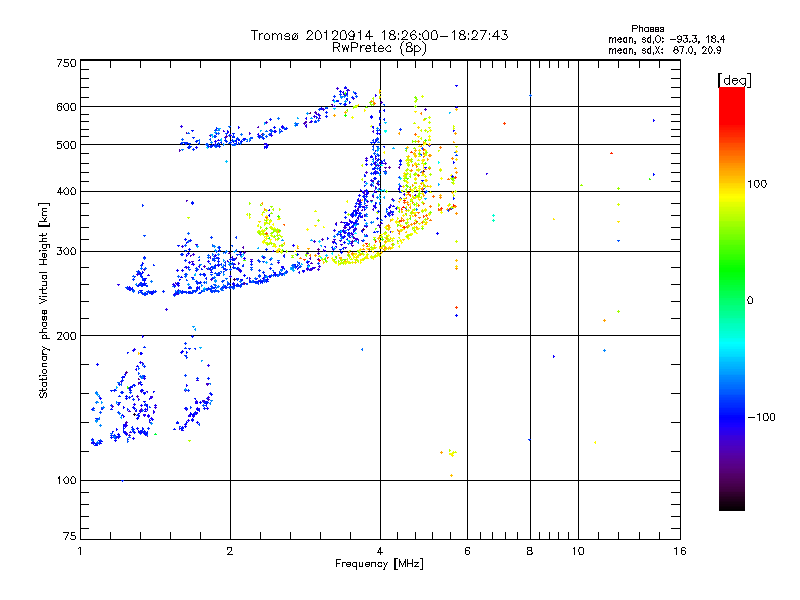Click the 'mean, sd,X: 87.0, 20.9' statistics line
The width and height of the screenshot is (800, 600).
pyautogui.click(x=664, y=50)
